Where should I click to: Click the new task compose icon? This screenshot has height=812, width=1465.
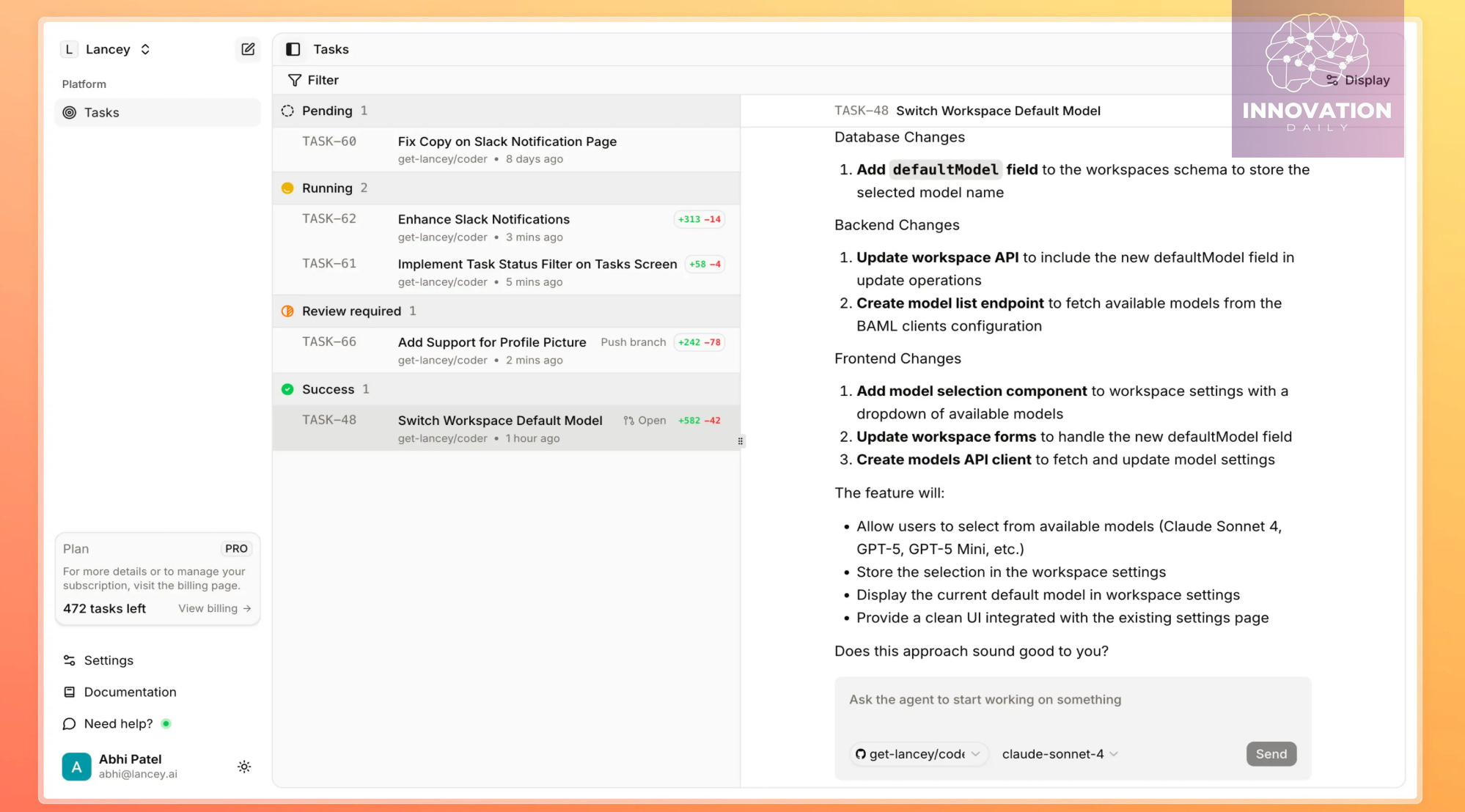tap(248, 49)
